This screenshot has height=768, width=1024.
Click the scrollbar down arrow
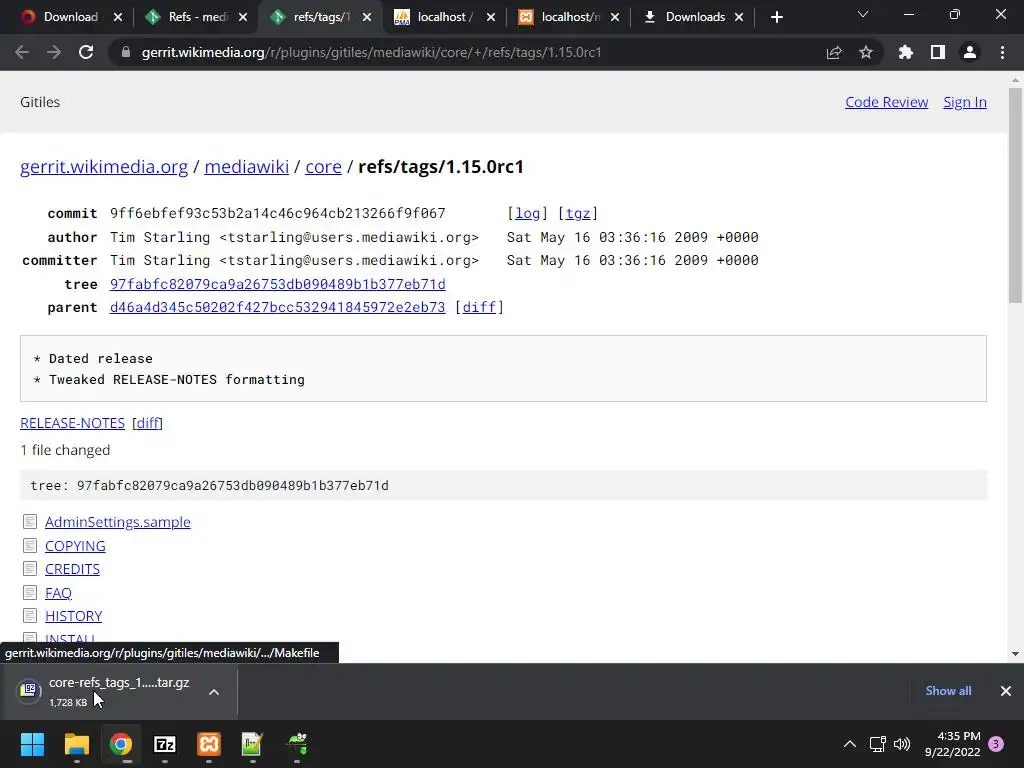tap(1015, 654)
